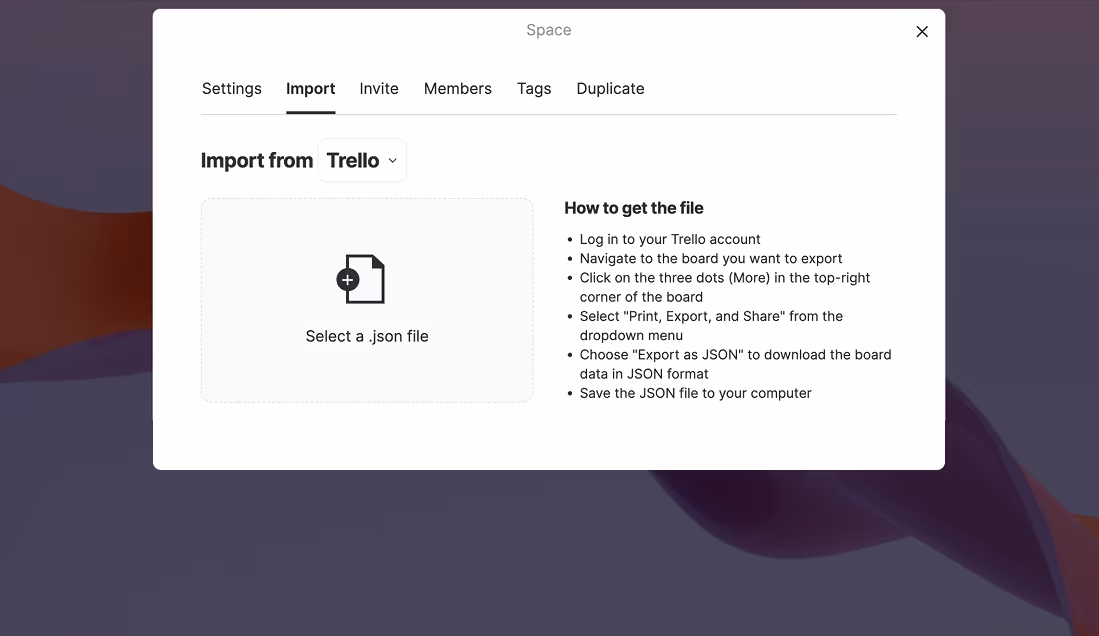Open the Import from source selector
The image size is (1099, 636).
point(362,160)
